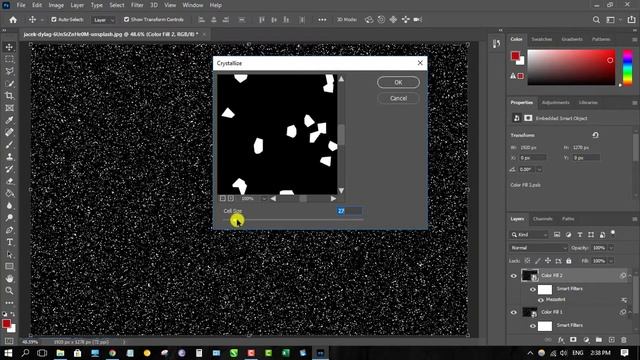Click OK in the Crystallize dialog
The image size is (640, 360).
[398, 82]
